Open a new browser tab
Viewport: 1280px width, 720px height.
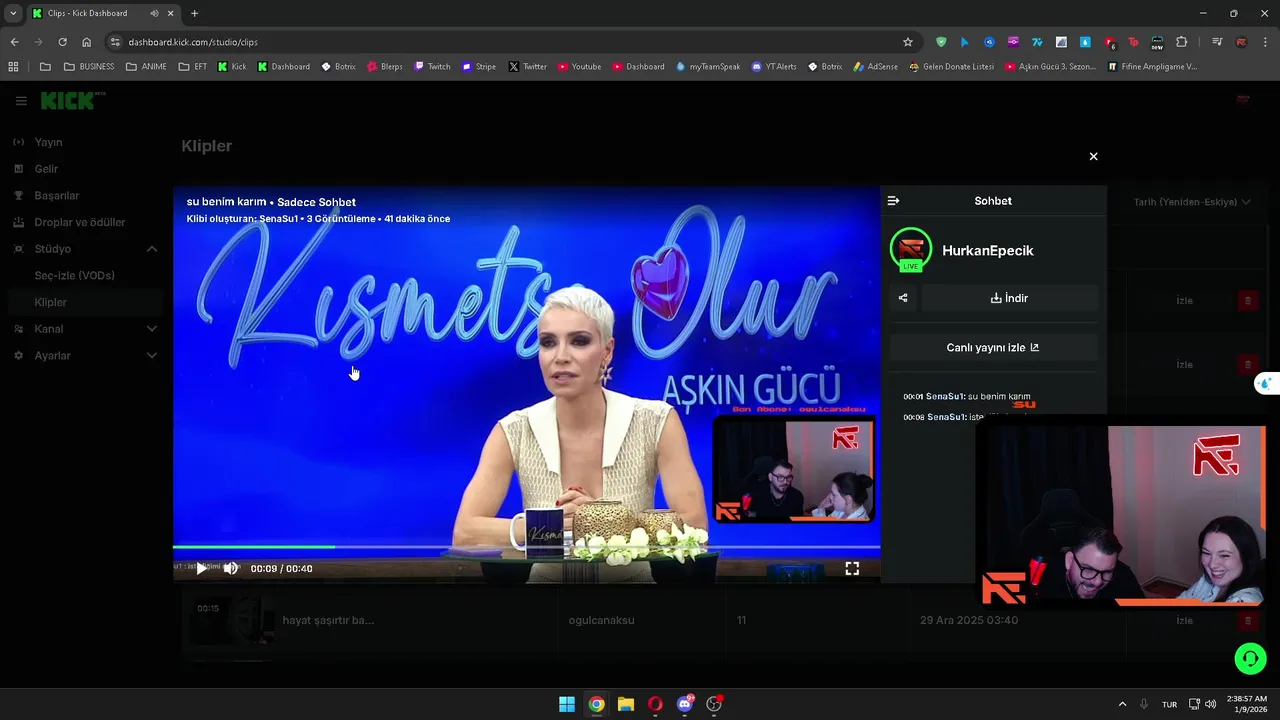pos(194,13)
